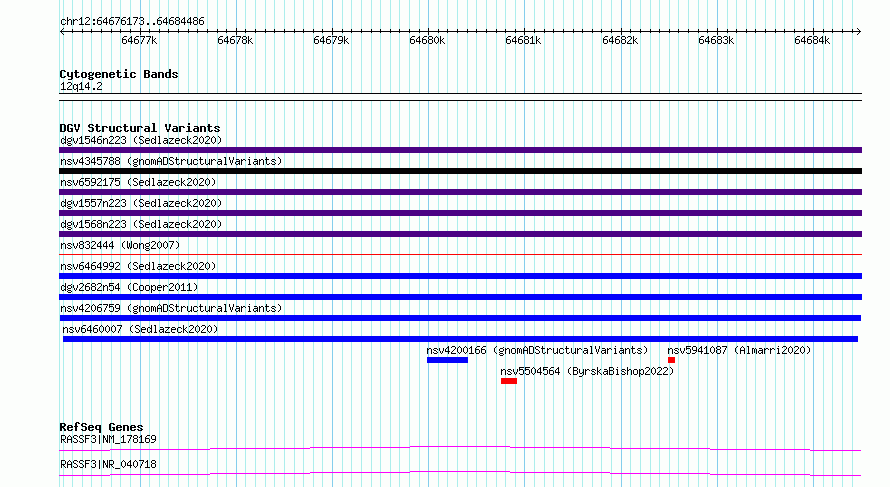The image size is (890, 487).
Task: Click the black bar for nsv4345788
Action: (x=460, y=171)
